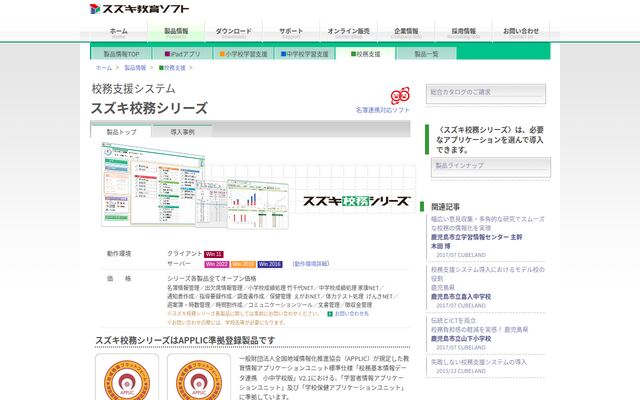Switch to the iPadアプリ sub-tab
This screenshot has height=400, width=640.
[x=182, y=54]
